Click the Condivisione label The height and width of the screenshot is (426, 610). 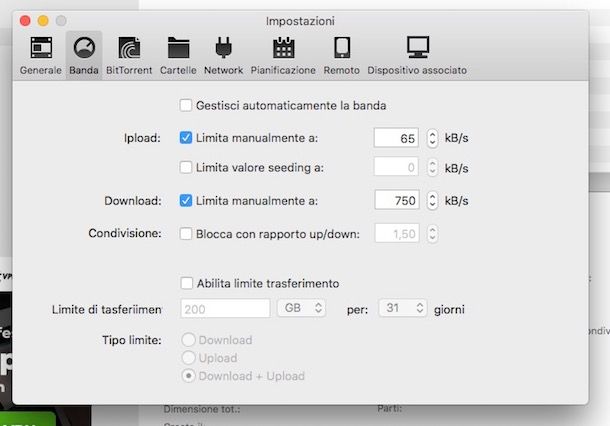(125, 233)
